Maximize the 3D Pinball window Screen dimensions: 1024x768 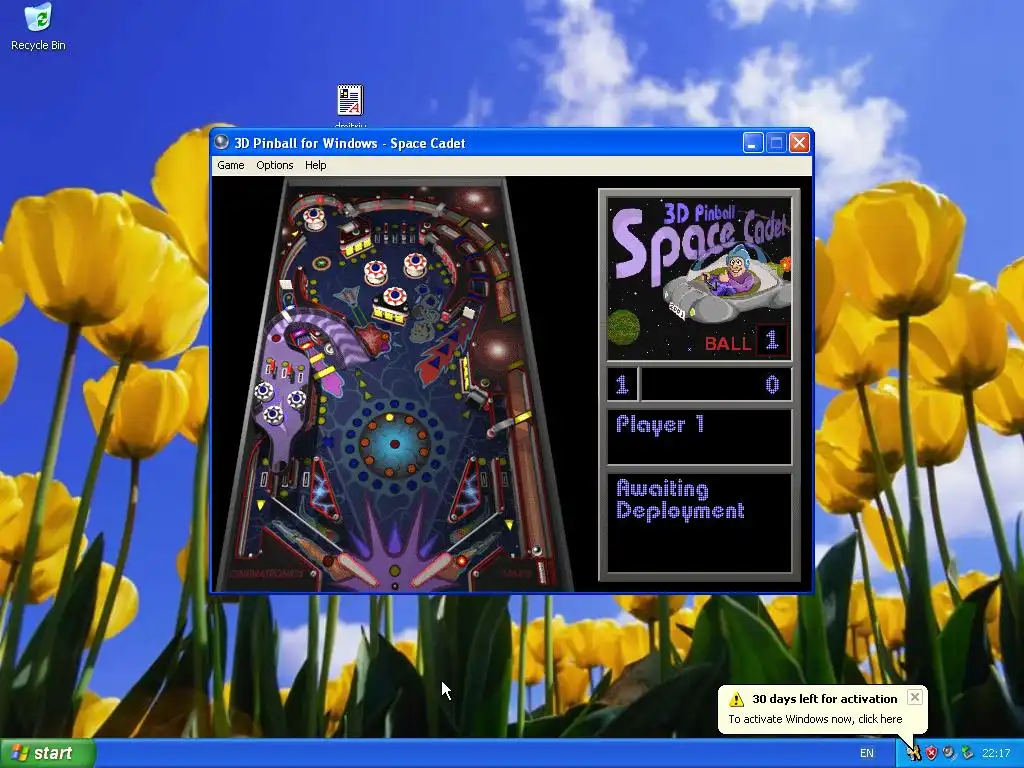(776, 143)
